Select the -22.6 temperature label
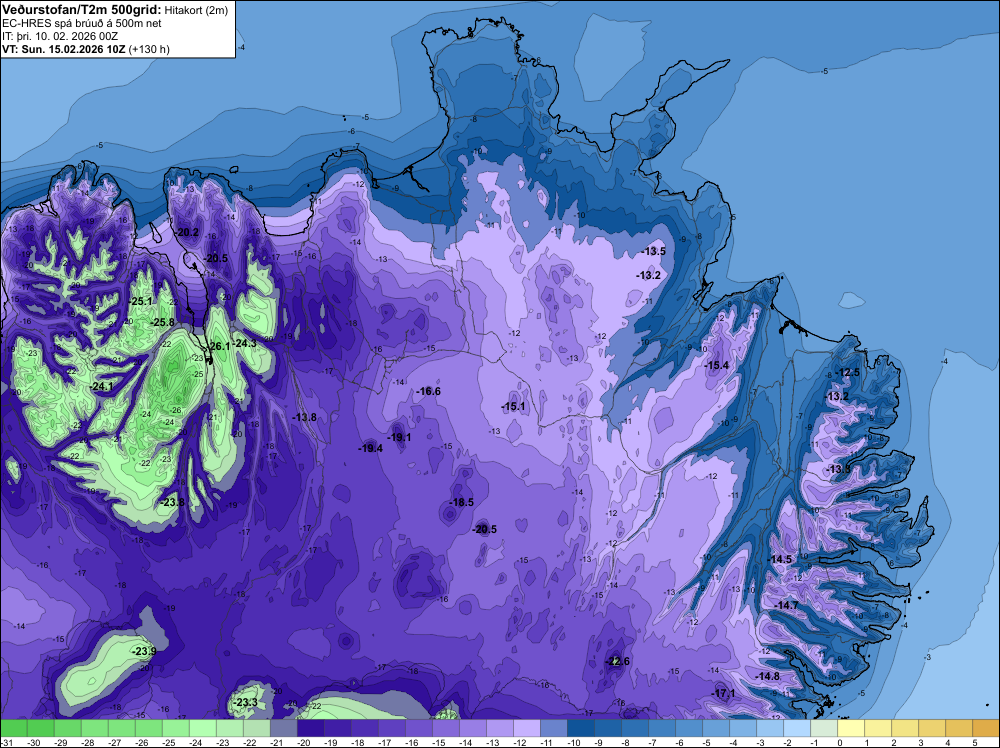Image resolution: width=1000 pixels, height=748 pixels. point(618,661)
